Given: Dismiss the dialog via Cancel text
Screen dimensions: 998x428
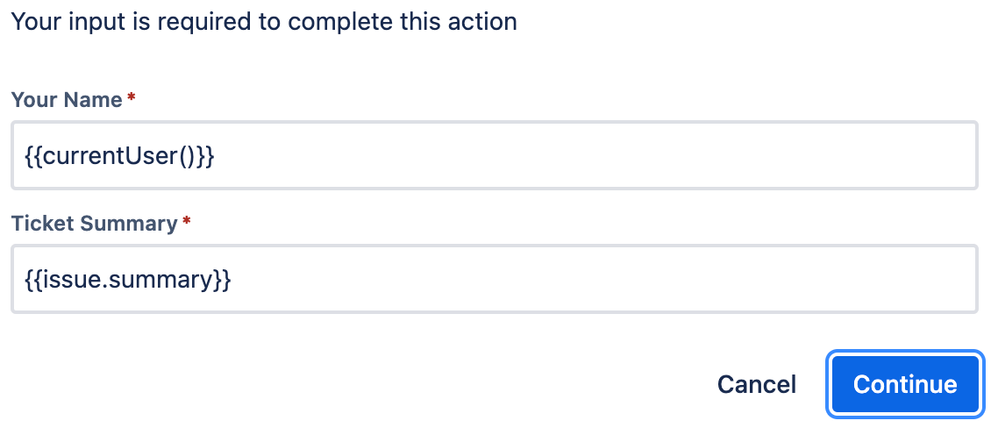Looking at the screenshot, I should coord(756,384).
